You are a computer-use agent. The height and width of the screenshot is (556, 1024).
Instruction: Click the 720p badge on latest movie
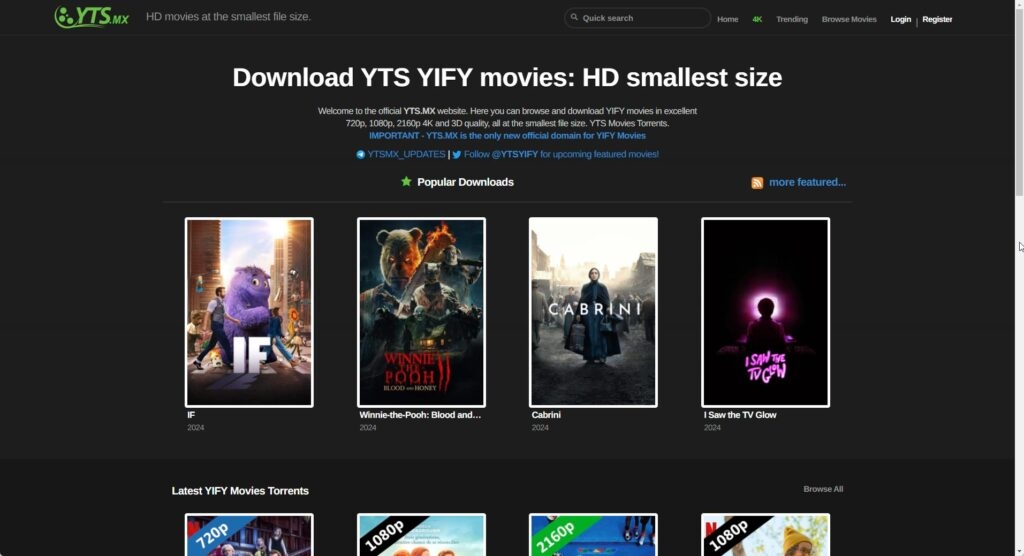click(215, 532)
